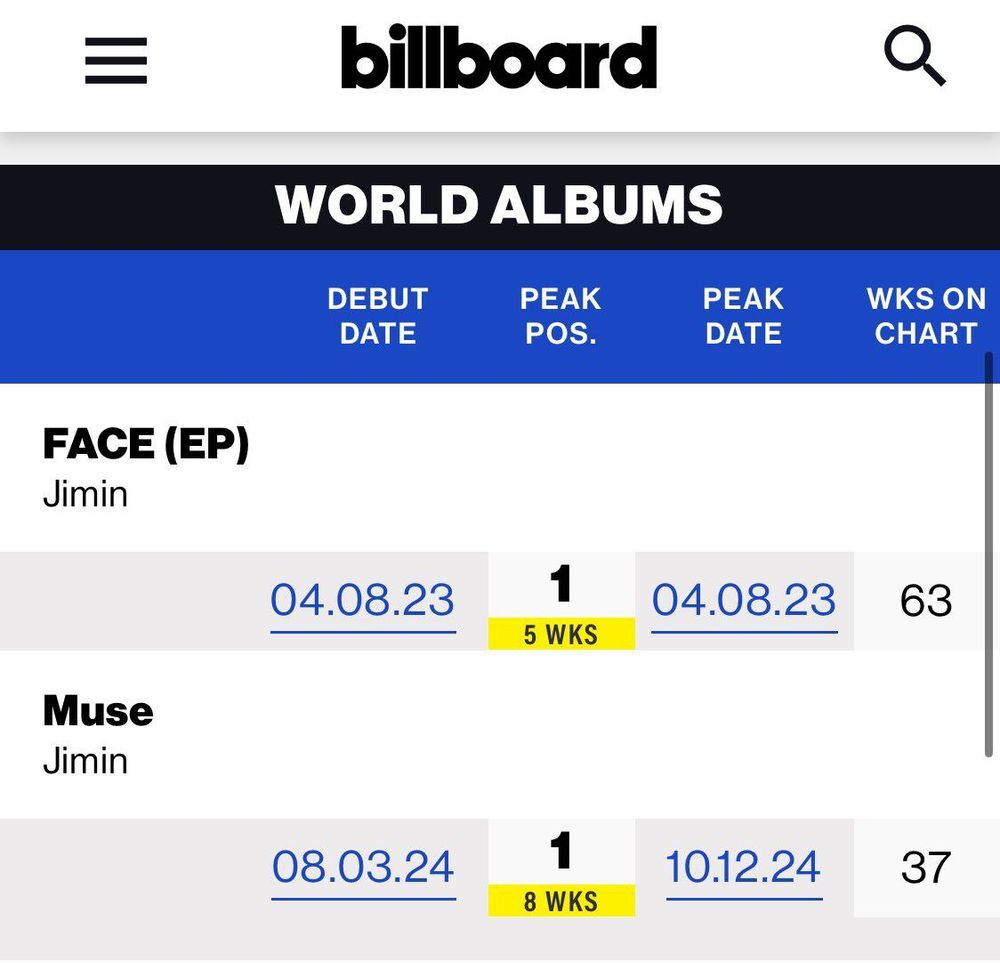Click the PEAK POS. column header

560,316
